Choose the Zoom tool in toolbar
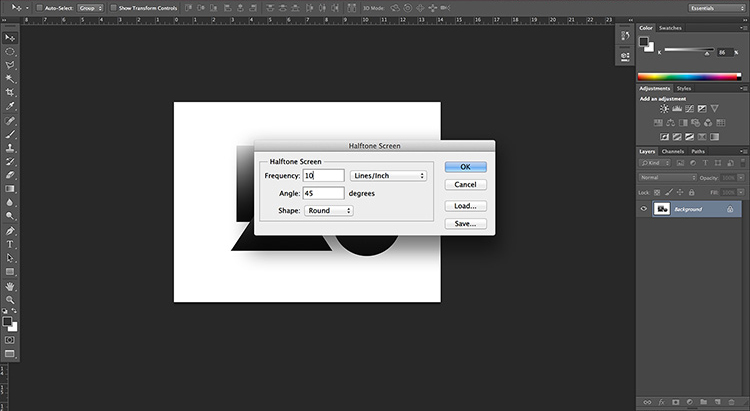750x411 pixels. click(x=10, y=300)
